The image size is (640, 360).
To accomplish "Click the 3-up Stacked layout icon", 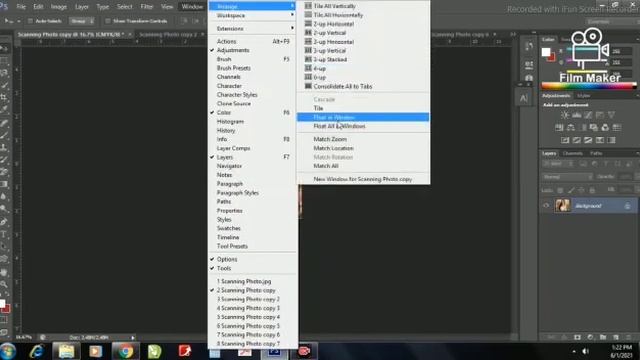I will 308,59.
